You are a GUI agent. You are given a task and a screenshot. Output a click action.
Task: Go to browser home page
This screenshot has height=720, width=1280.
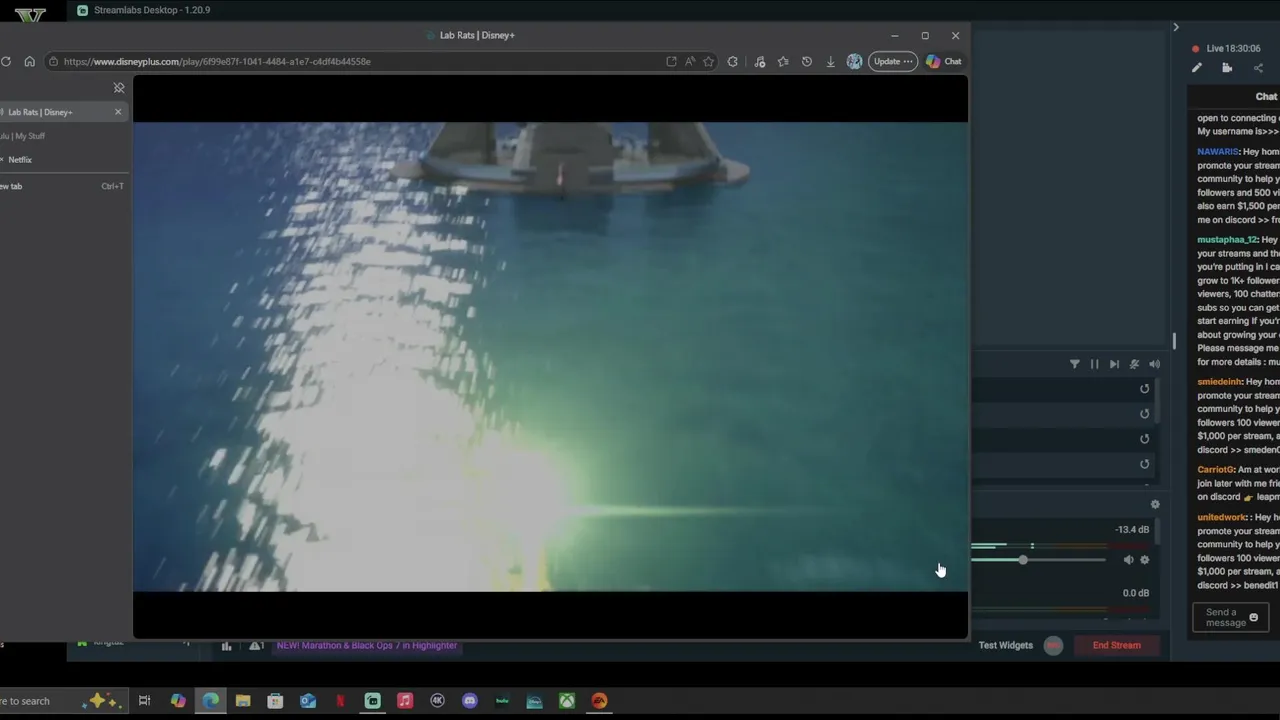[29, 61]
